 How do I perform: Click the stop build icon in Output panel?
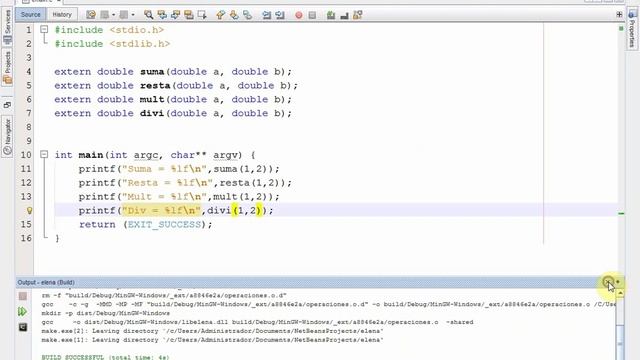[23, 296]
